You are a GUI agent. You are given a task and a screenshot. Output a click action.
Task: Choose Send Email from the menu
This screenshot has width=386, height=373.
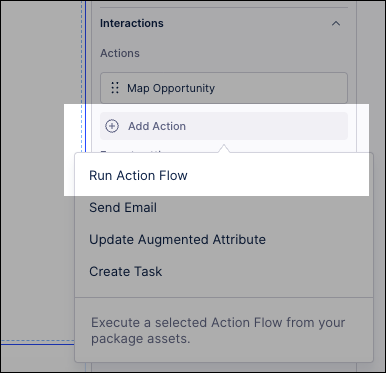123,208
